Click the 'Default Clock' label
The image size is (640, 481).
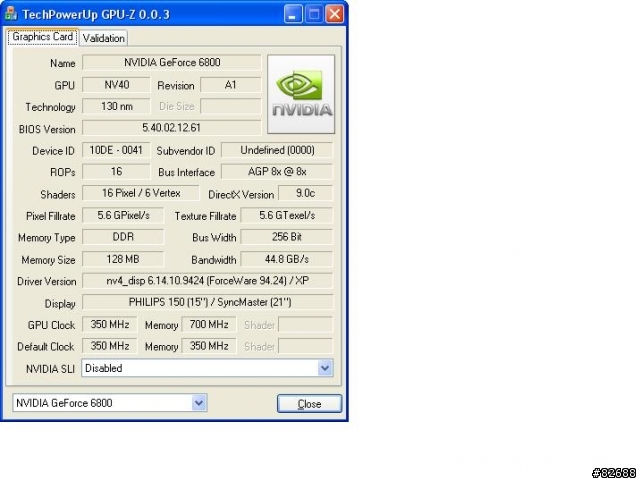click(x=46, y=347)
